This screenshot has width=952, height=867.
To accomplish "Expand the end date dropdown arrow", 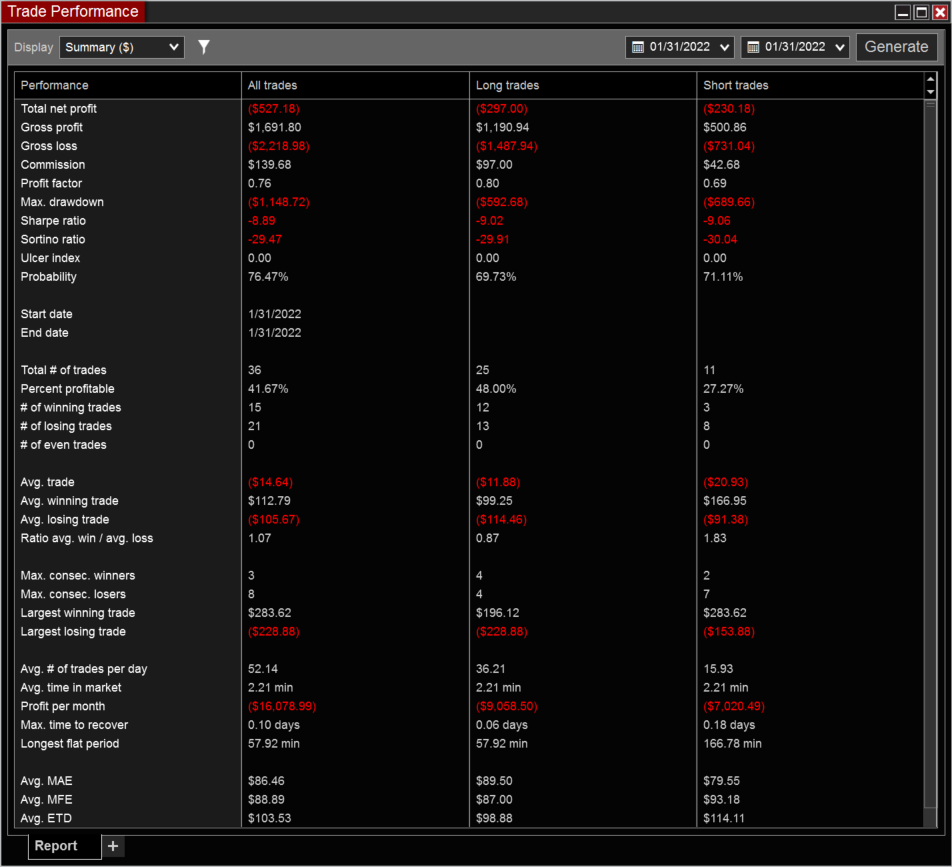I will tap(840, 47).
